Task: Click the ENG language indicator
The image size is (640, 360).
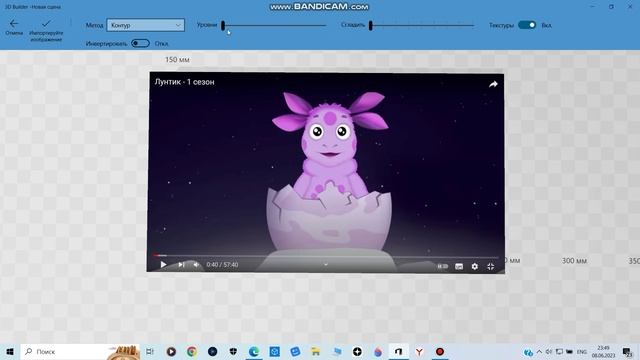Action: pos(582,351)
